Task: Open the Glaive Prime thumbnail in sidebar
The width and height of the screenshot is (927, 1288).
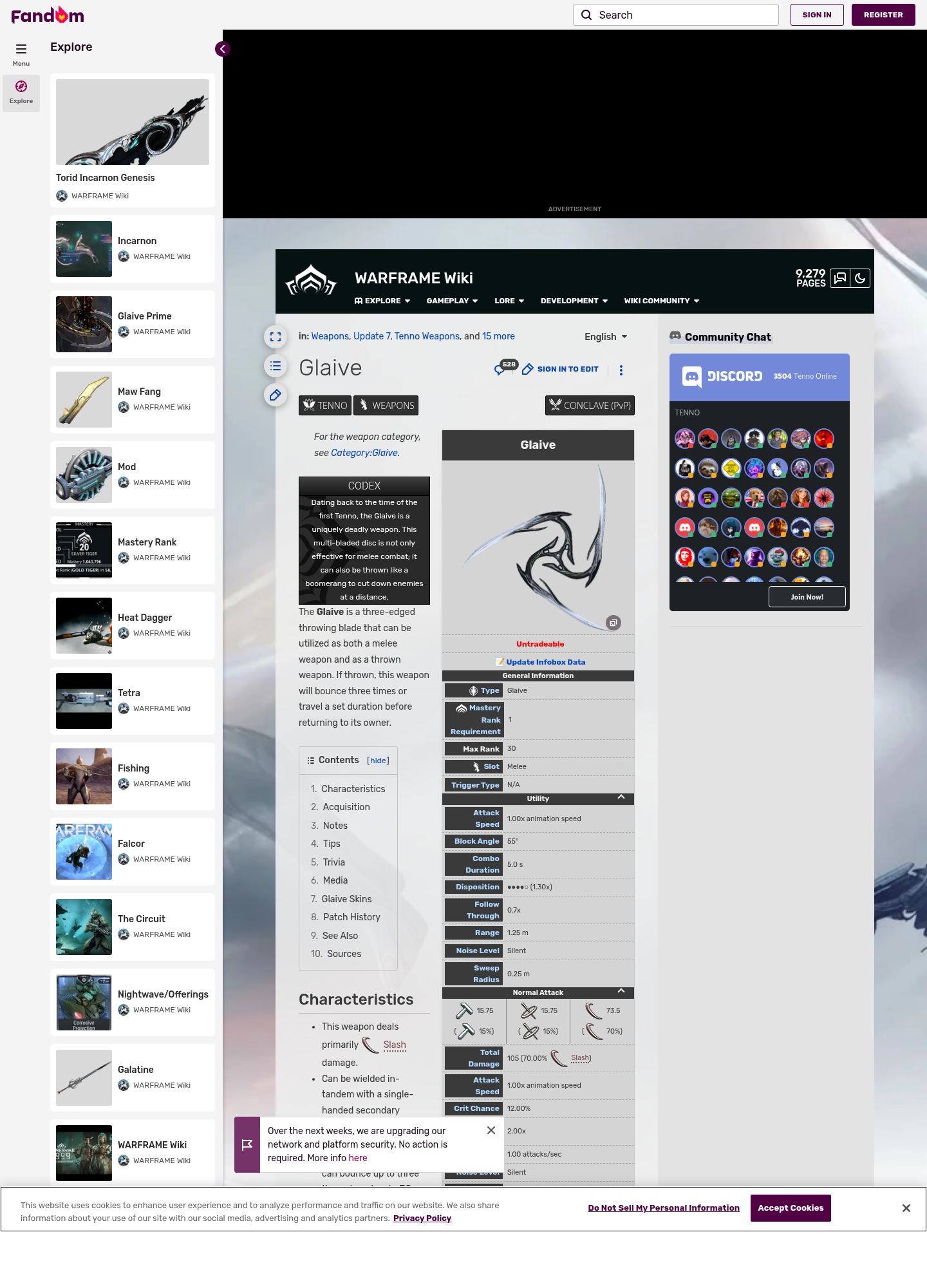Action: tap(84, 324)
